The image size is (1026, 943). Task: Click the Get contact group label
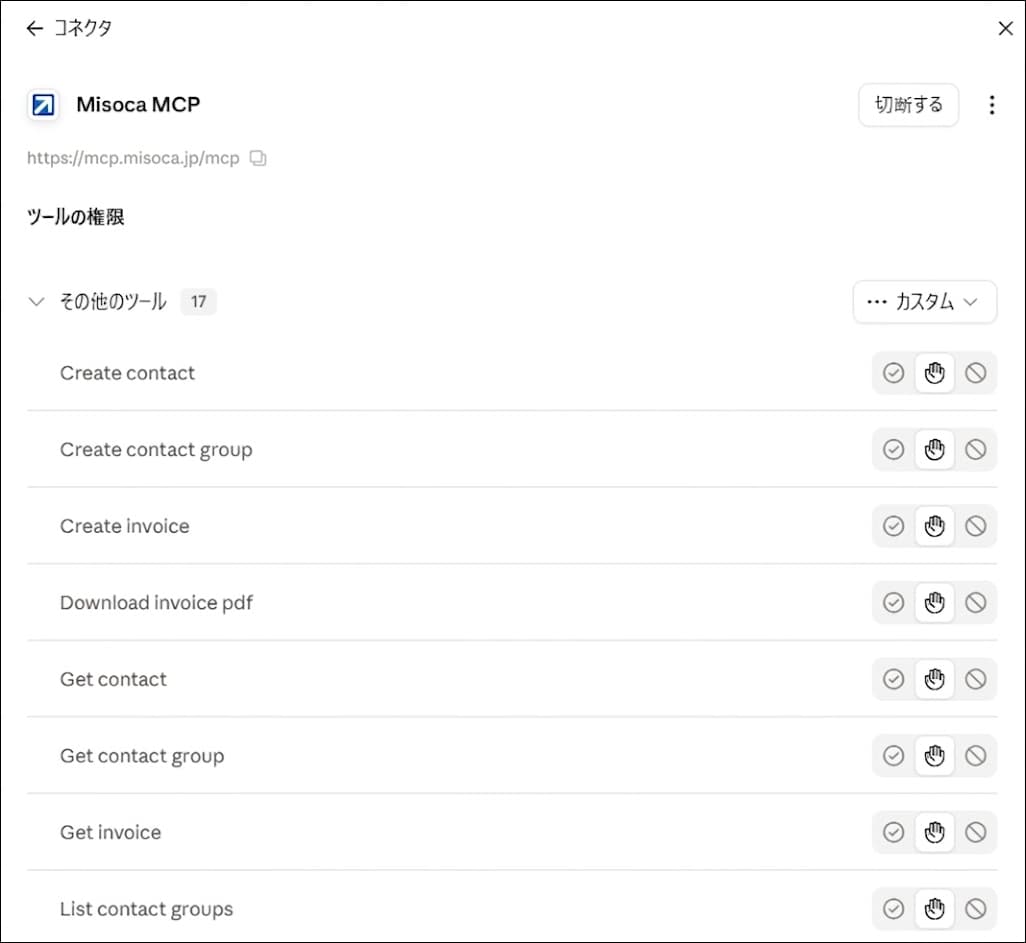point(142,756)
